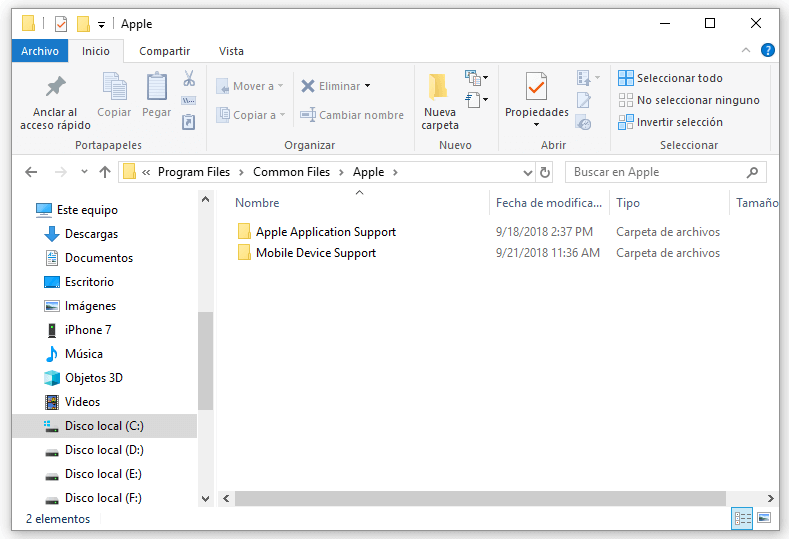Image resolution: width=789 pixels, height=539 pixels.
Task: Sort by the Tipo column header
Action: tap(669, 203)
